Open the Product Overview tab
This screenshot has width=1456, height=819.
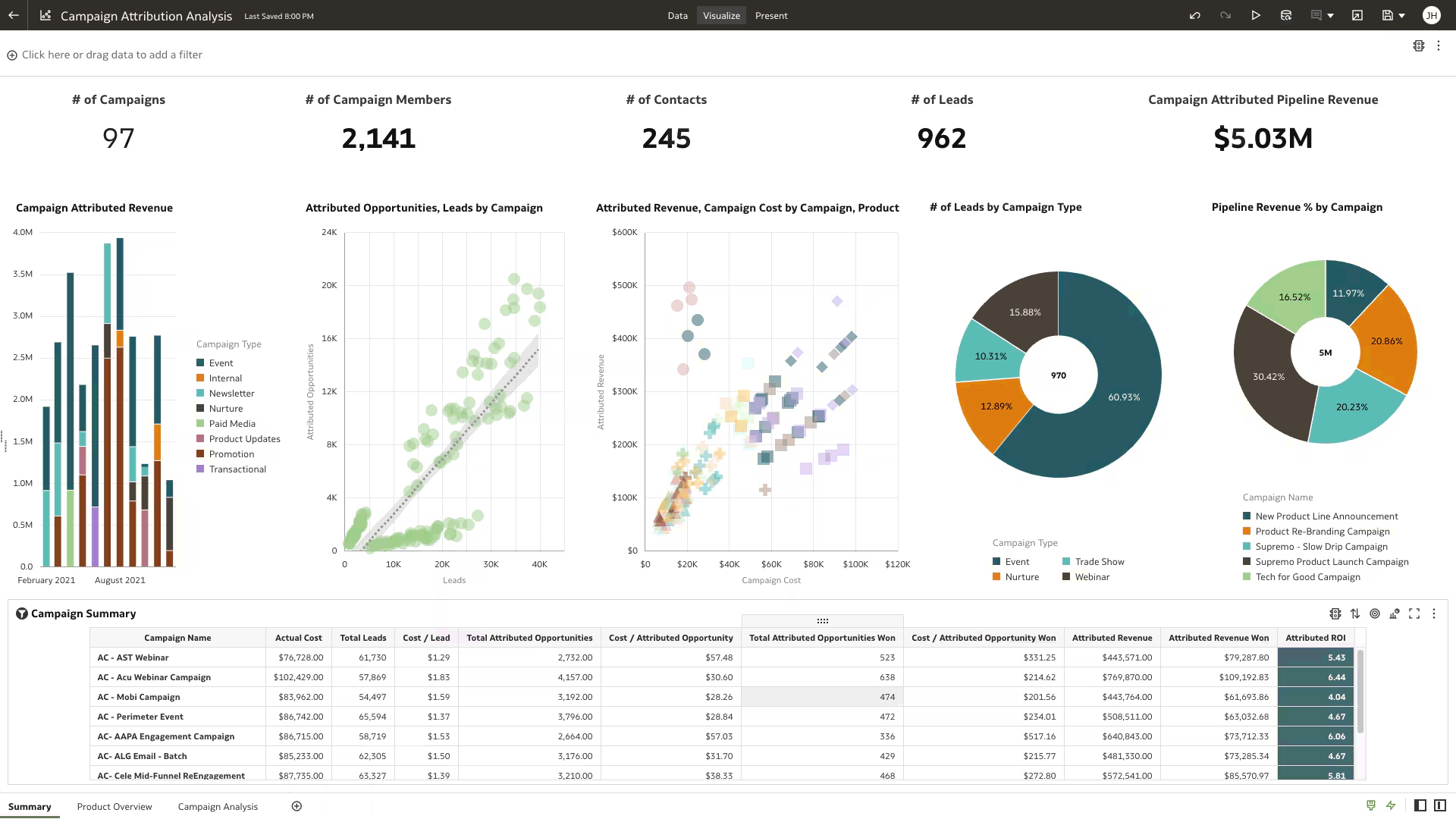click(x=115, y=806)
